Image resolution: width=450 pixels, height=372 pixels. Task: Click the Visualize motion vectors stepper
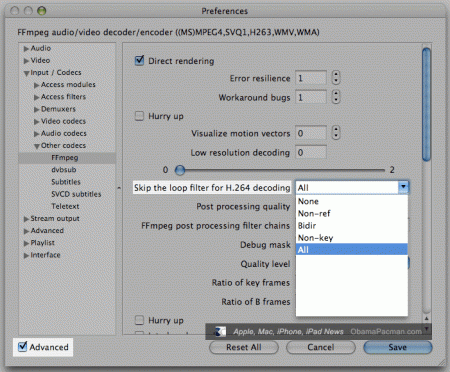[336, 133]
